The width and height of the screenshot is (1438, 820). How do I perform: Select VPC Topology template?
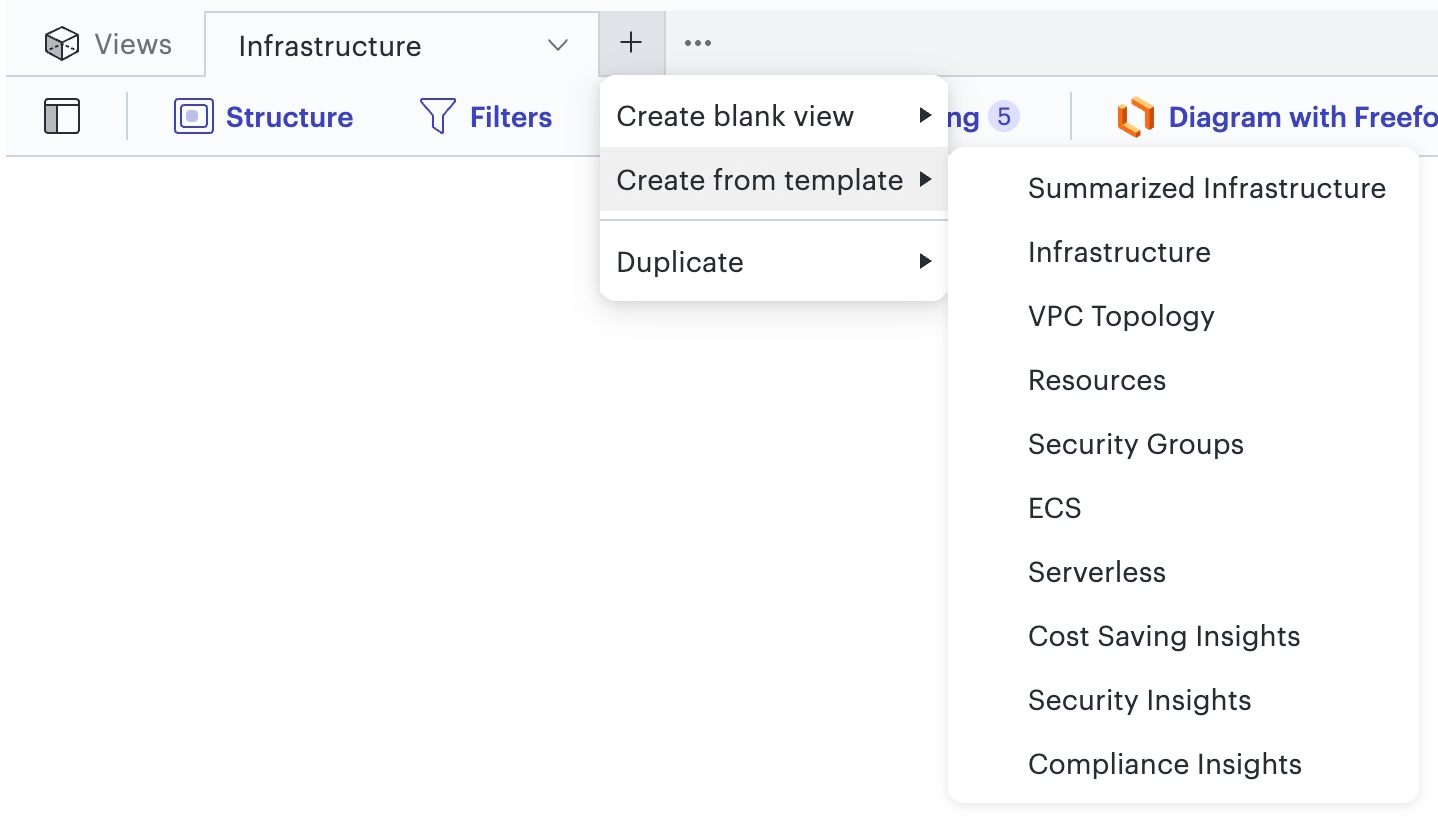[x=1183, y=316]
